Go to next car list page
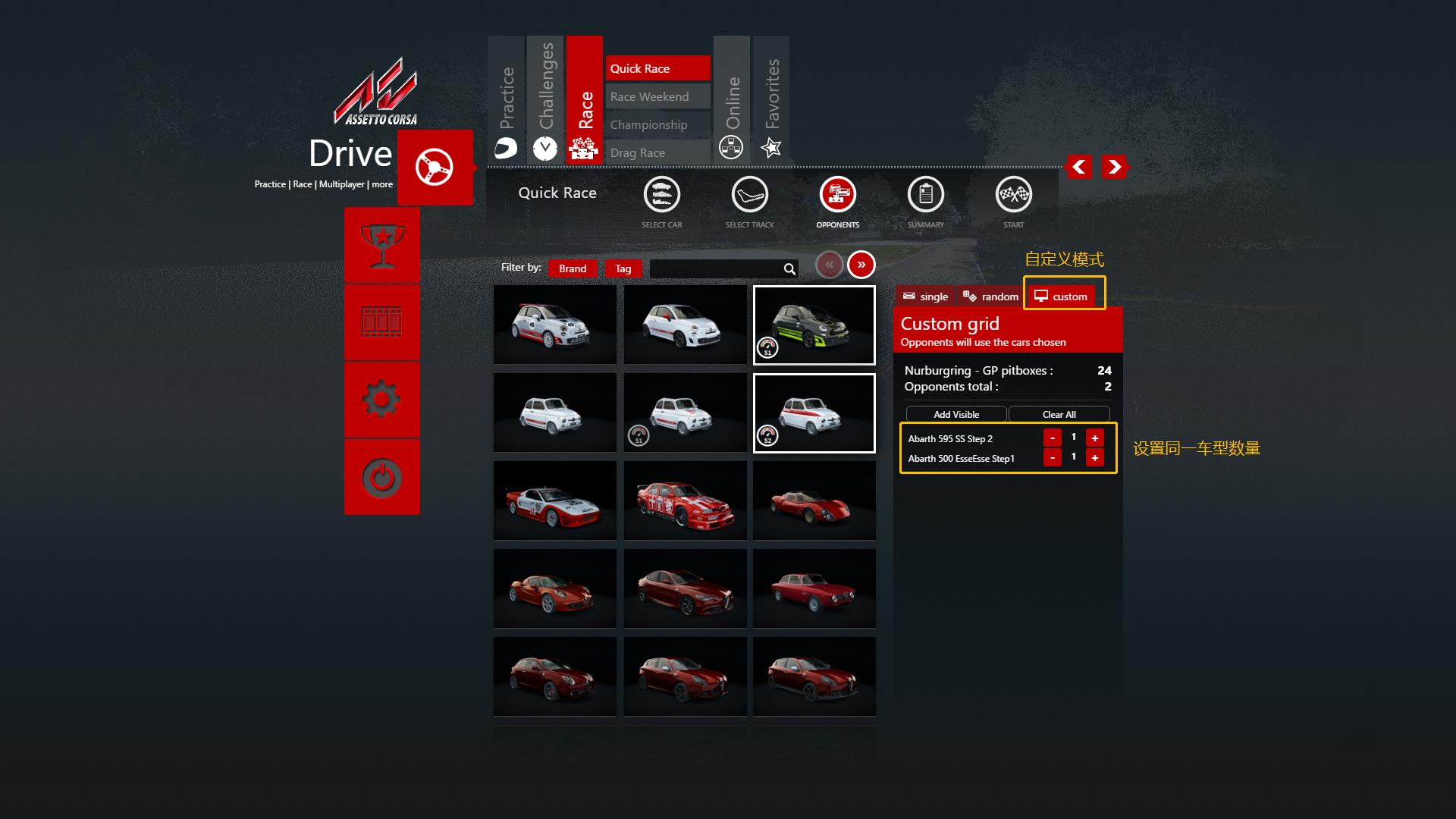The image size is (1456, 819). coord(861,265)
